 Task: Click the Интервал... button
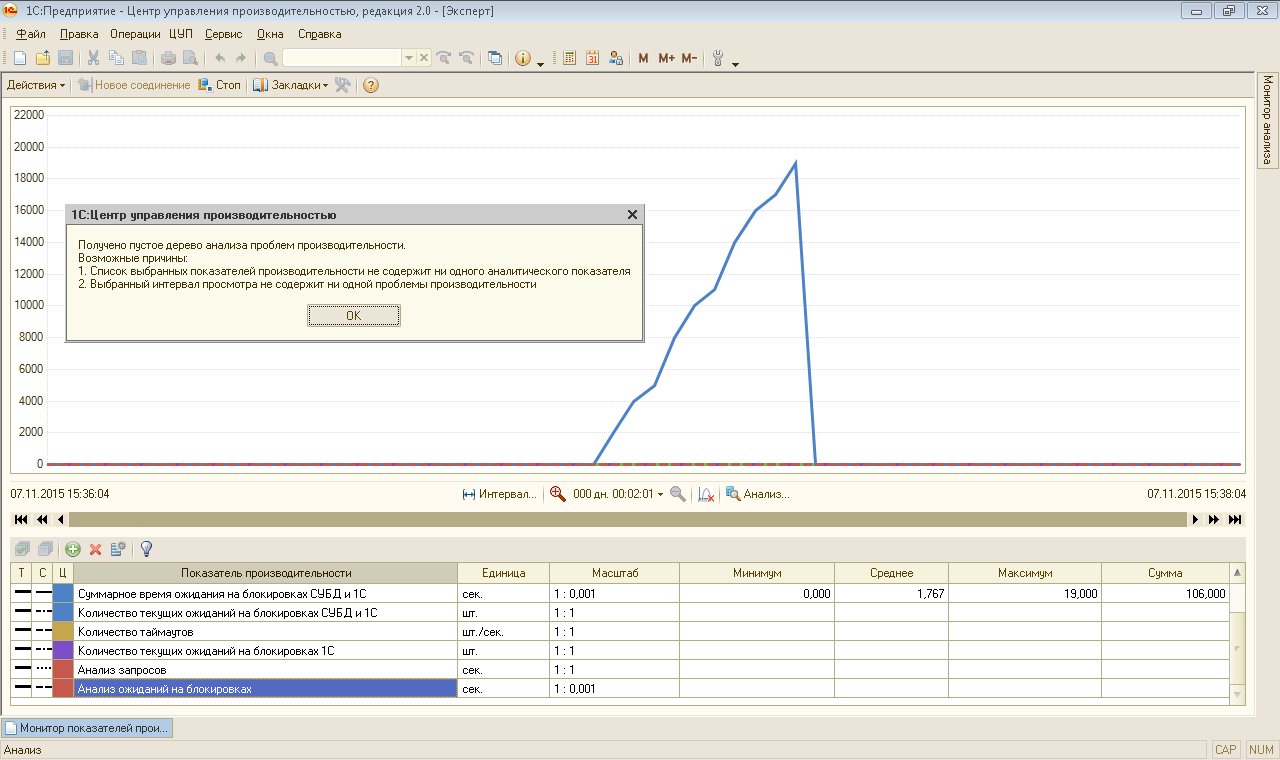(x=499, y=493)
